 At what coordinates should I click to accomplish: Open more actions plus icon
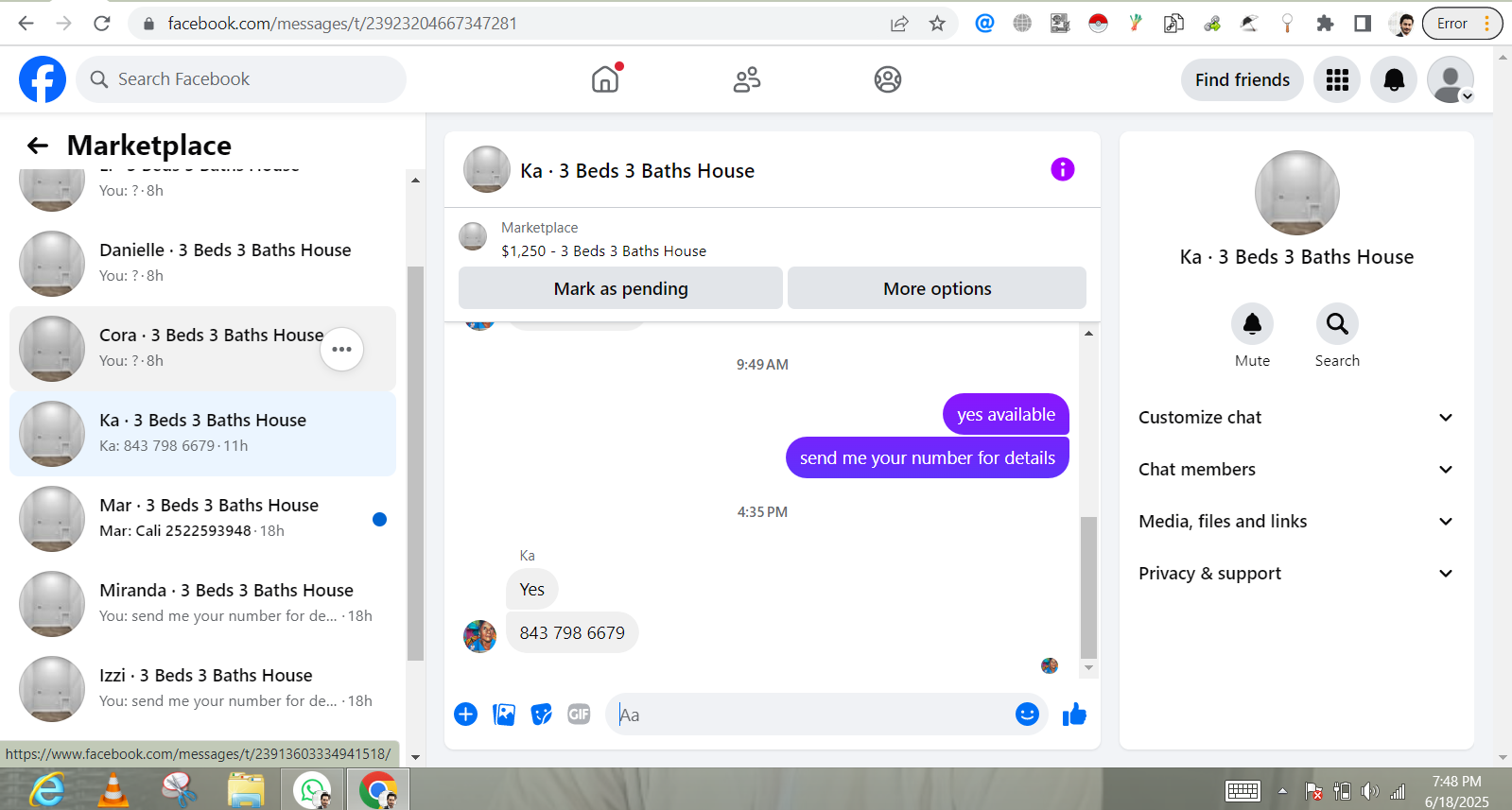click(465, 715)
